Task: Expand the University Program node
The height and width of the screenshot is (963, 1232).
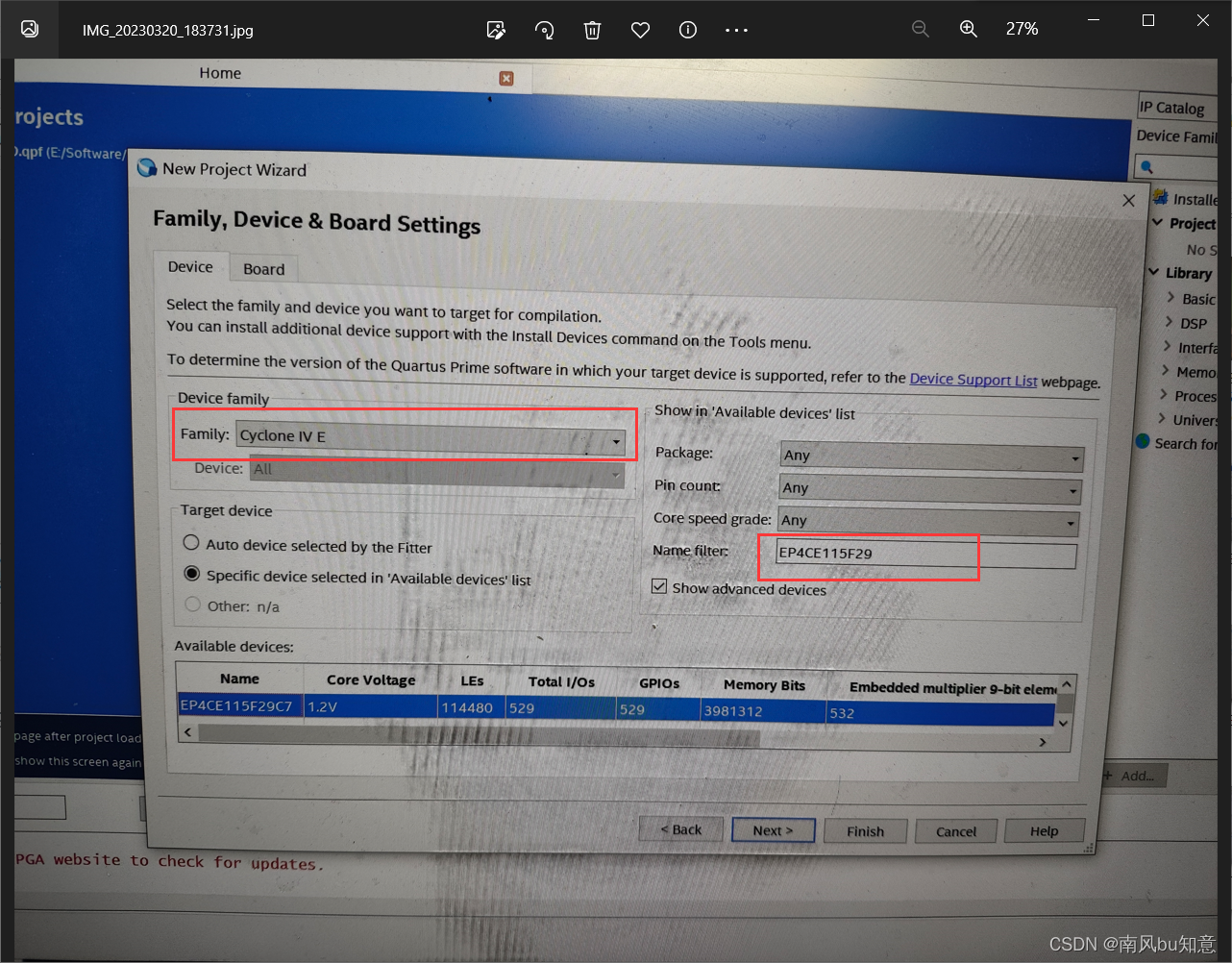Action: 1161,418
